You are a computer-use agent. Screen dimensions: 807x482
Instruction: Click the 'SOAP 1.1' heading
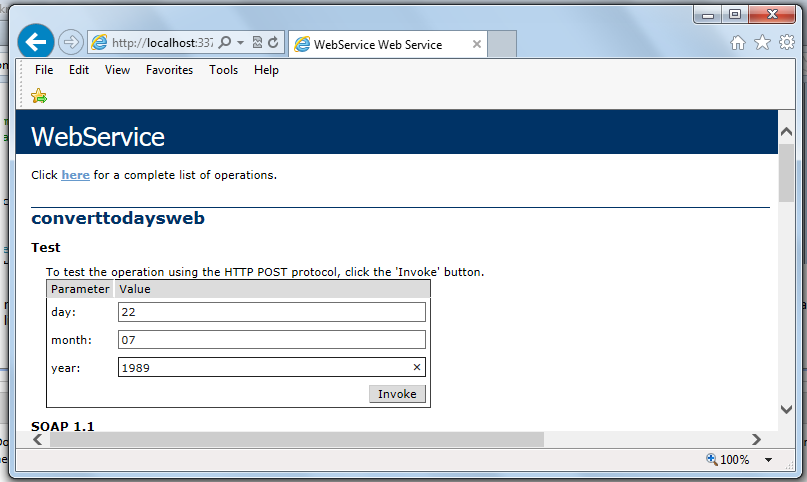click(x=63, y=426)
